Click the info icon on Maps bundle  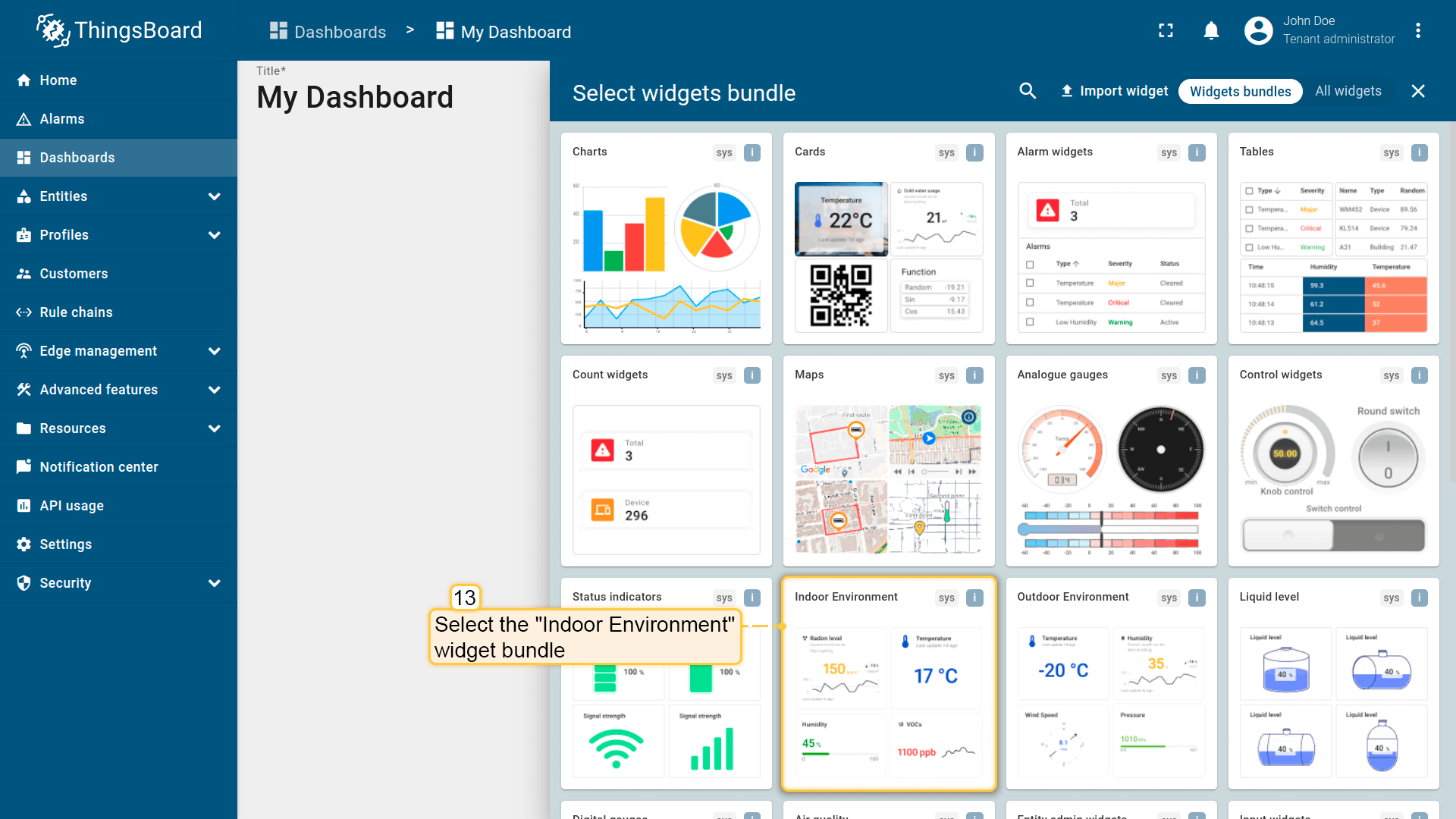[x=974, y=375]
